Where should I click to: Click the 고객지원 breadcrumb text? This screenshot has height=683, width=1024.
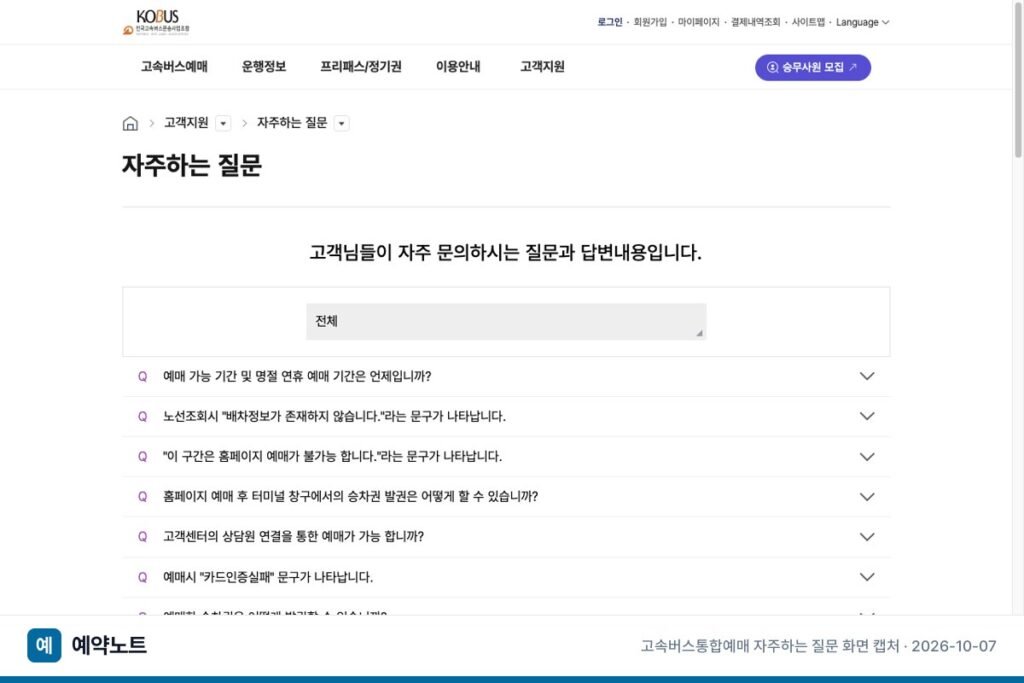(186, 123)
